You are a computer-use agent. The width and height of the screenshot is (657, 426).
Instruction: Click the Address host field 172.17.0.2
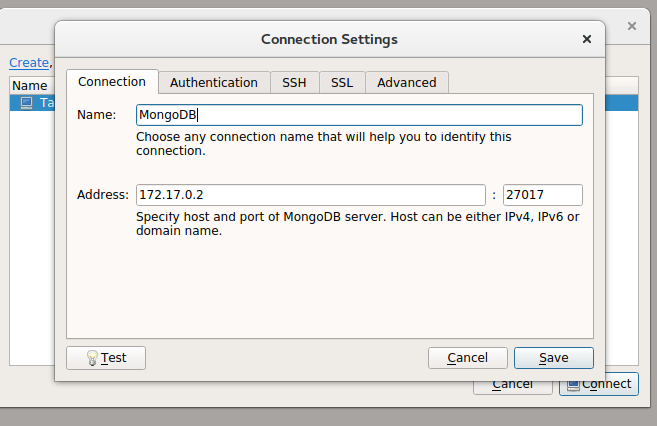310,195
